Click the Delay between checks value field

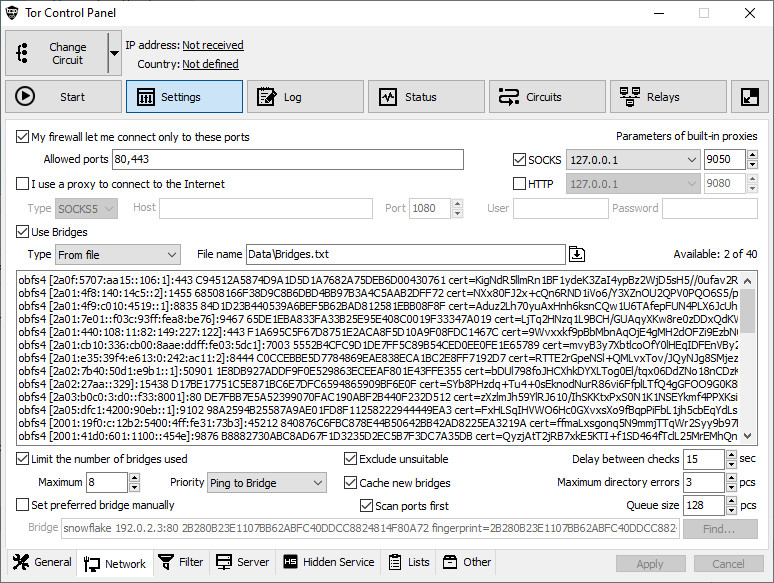[x=704, y=459]
